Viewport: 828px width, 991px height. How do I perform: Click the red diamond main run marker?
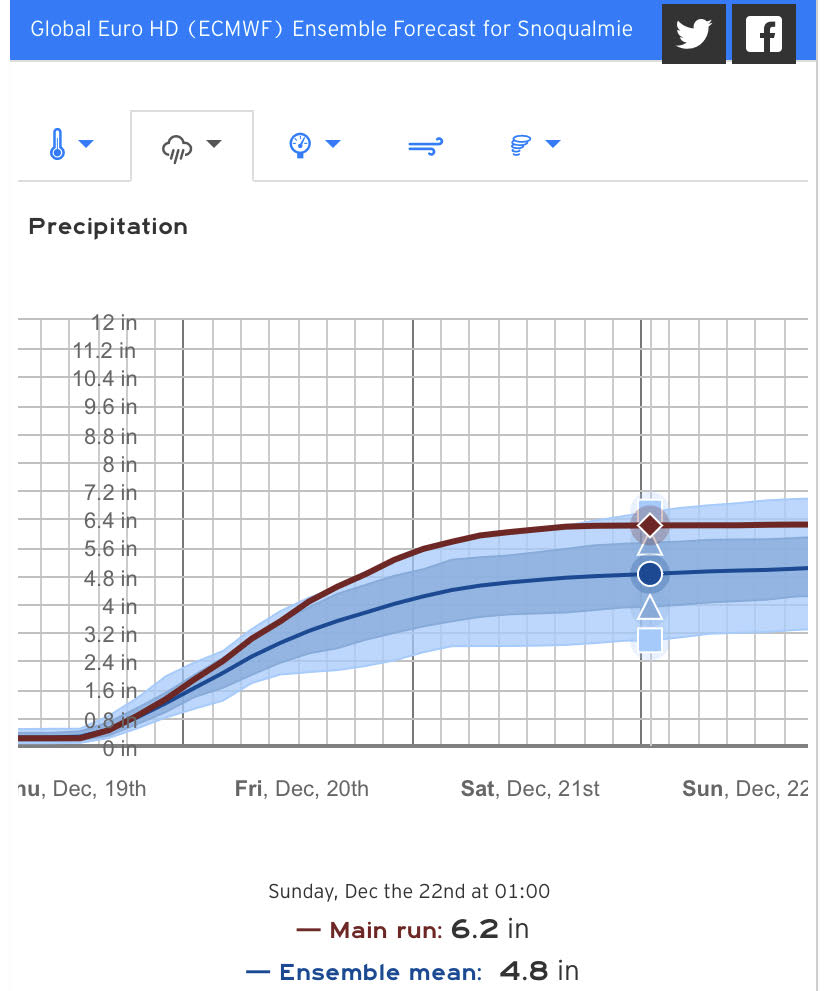point(650,524)
